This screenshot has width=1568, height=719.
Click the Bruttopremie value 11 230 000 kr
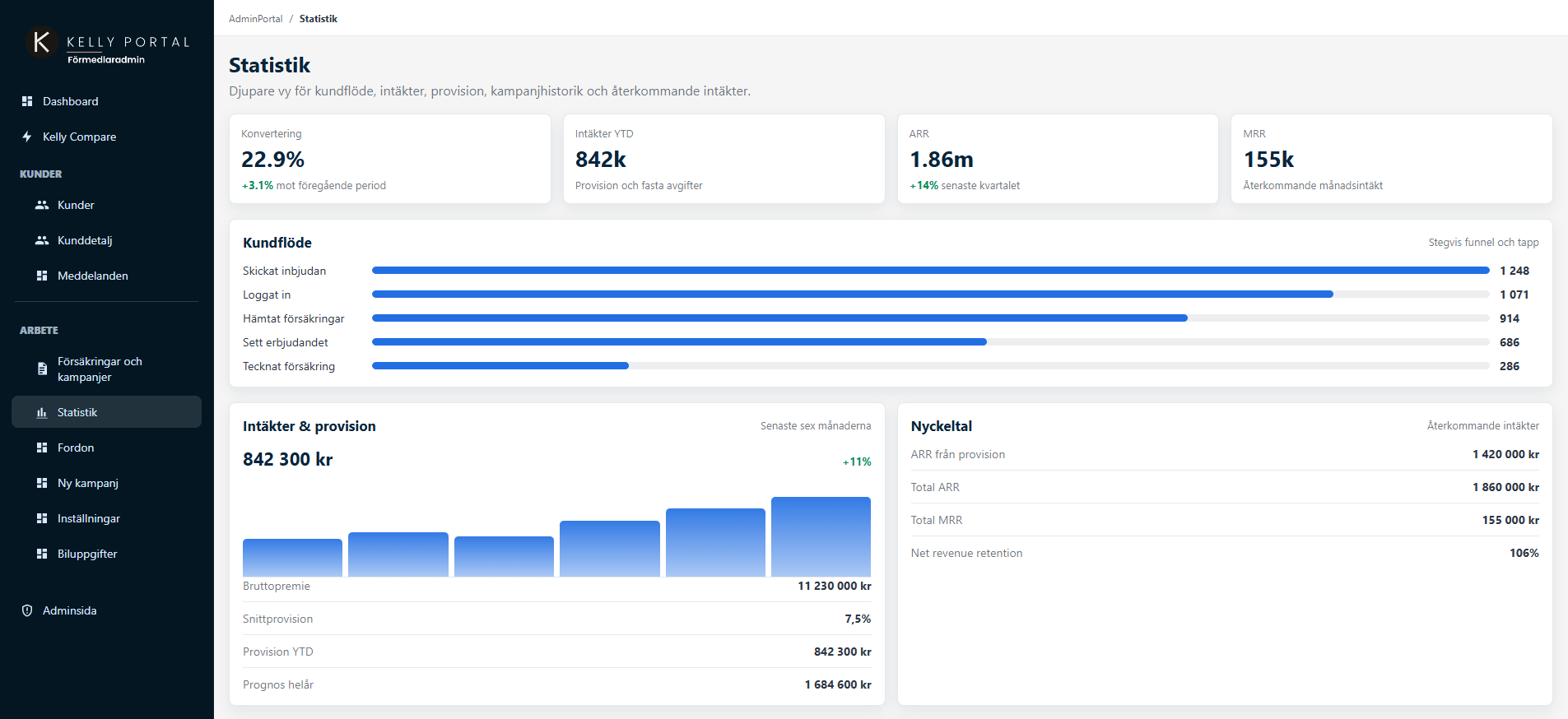834,586
